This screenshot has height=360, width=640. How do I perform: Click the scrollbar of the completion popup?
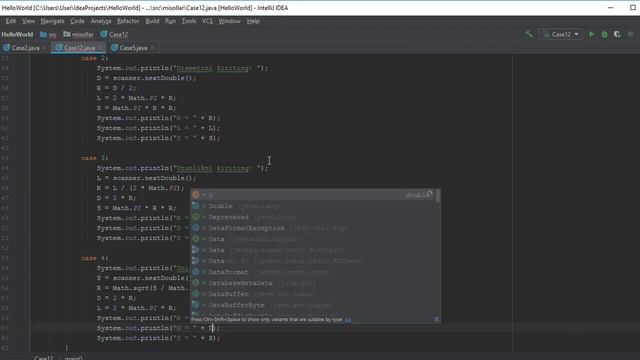[438, 196]
